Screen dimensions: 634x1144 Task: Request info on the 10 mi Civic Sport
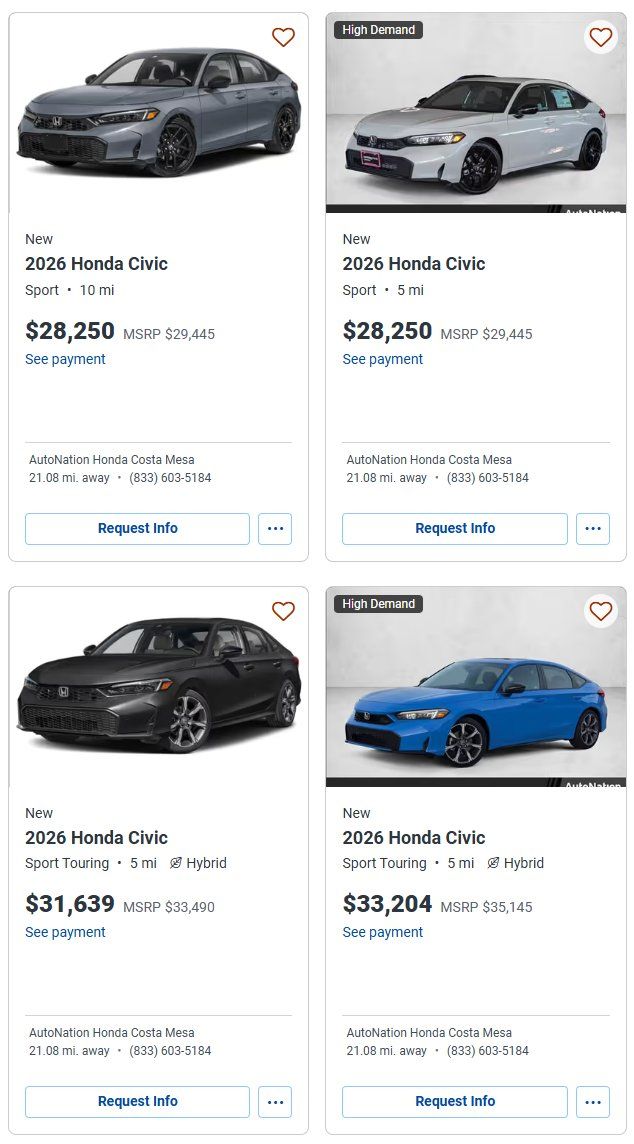tap(137, 529)
